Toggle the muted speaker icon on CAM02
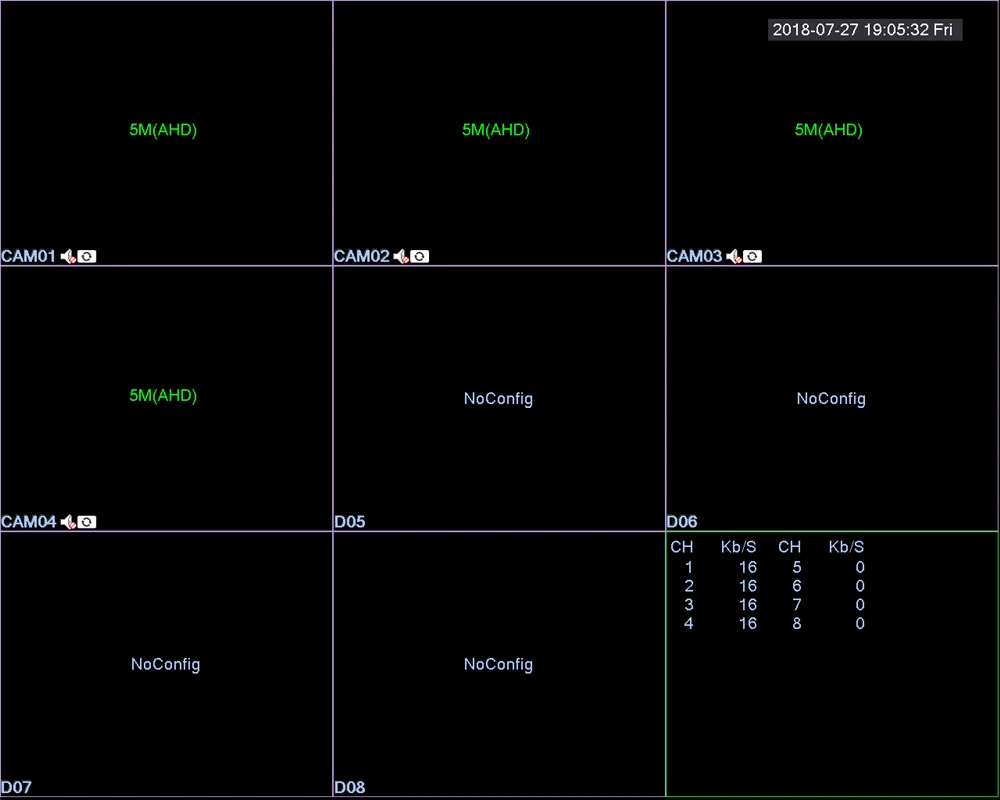The image size is (1000, 800). click(401, 256)
